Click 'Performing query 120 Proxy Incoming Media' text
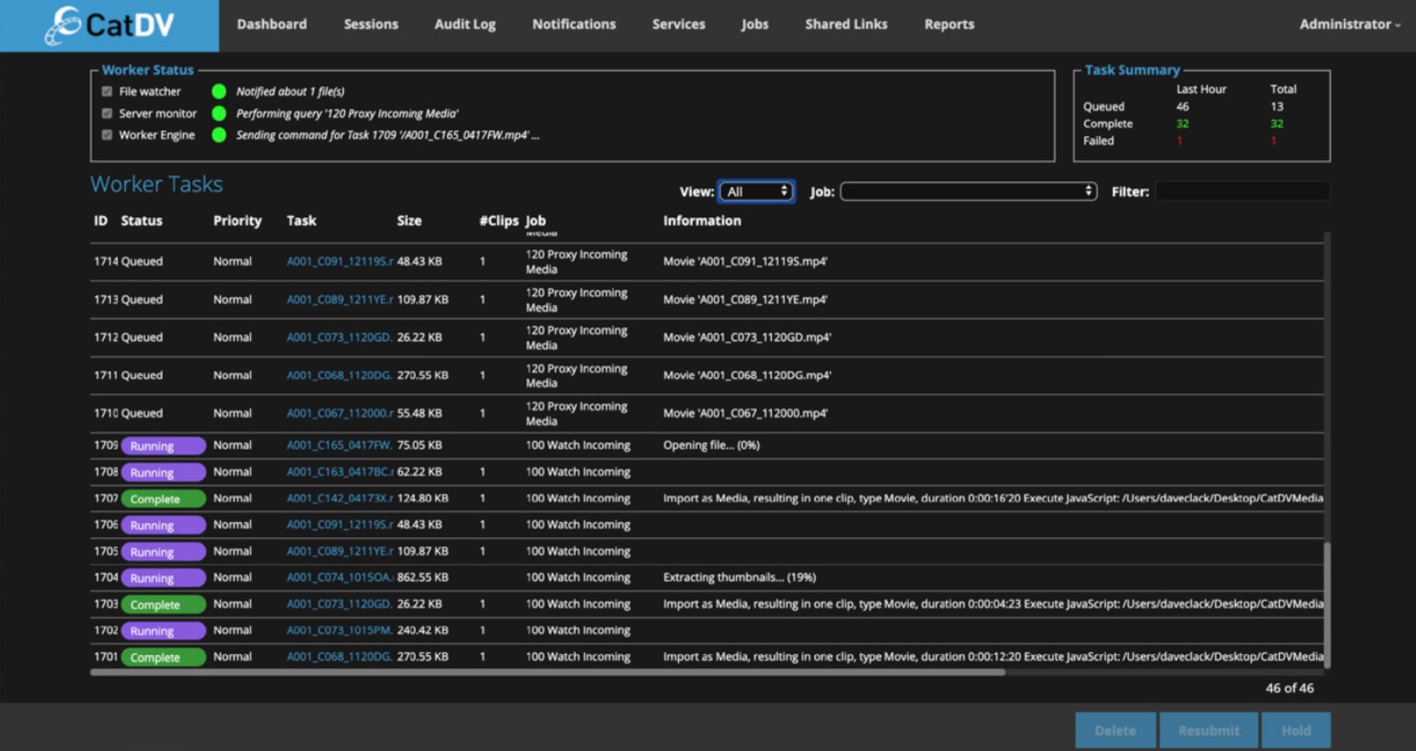The height and width of the screenshot is (751, 1416). tap(347, 114)
